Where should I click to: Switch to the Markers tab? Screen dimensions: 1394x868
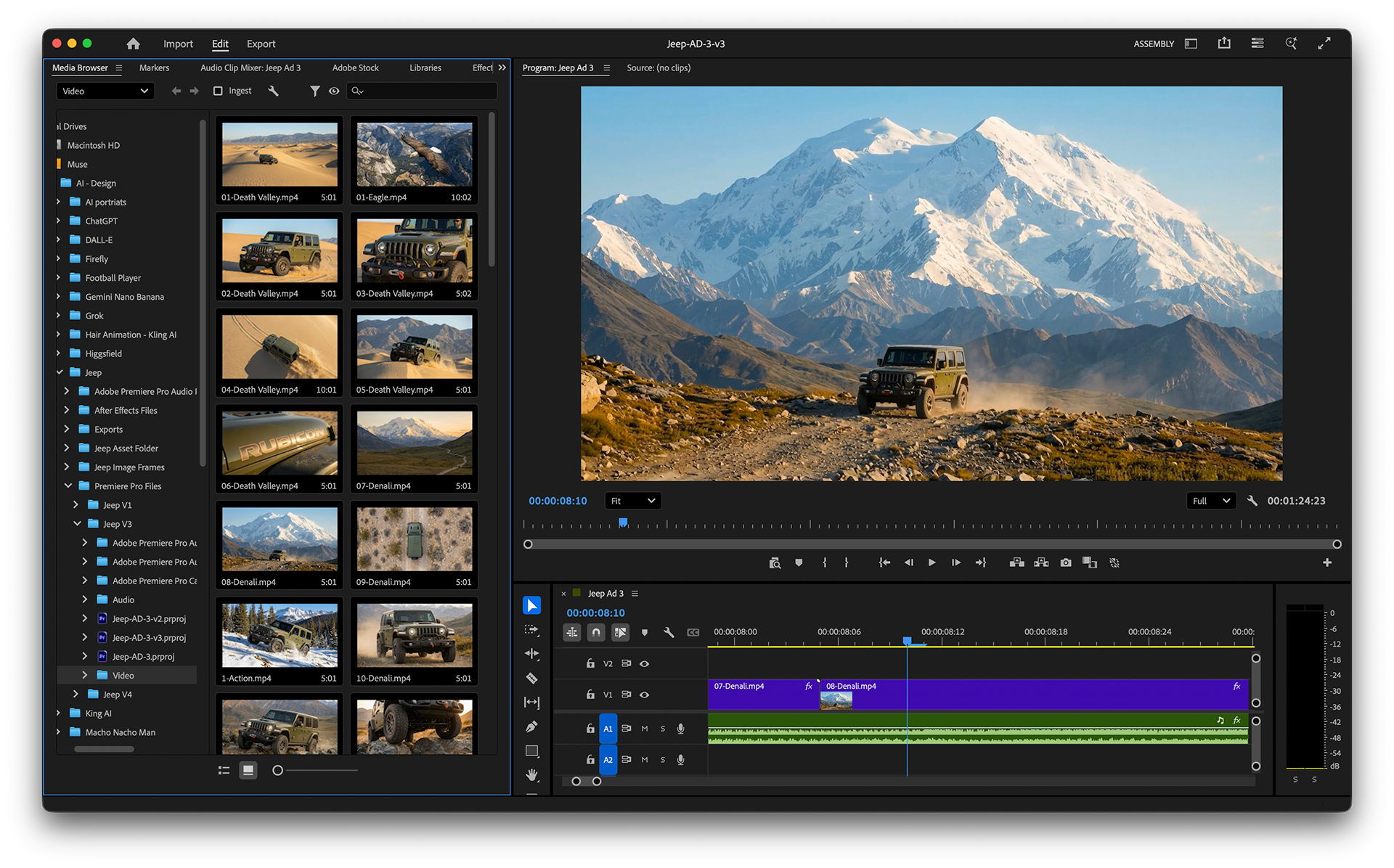click(154, 67)
